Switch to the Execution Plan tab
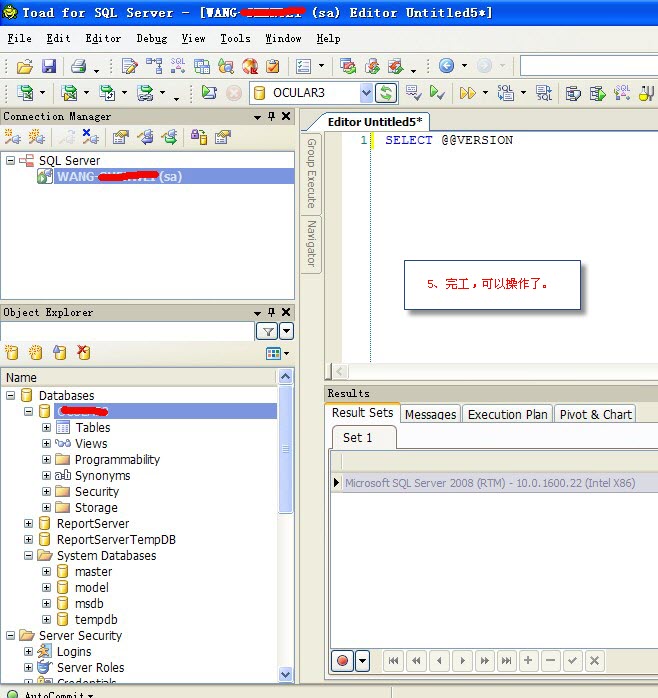Viewport: 658px width, 698px height. click(507, 414)
